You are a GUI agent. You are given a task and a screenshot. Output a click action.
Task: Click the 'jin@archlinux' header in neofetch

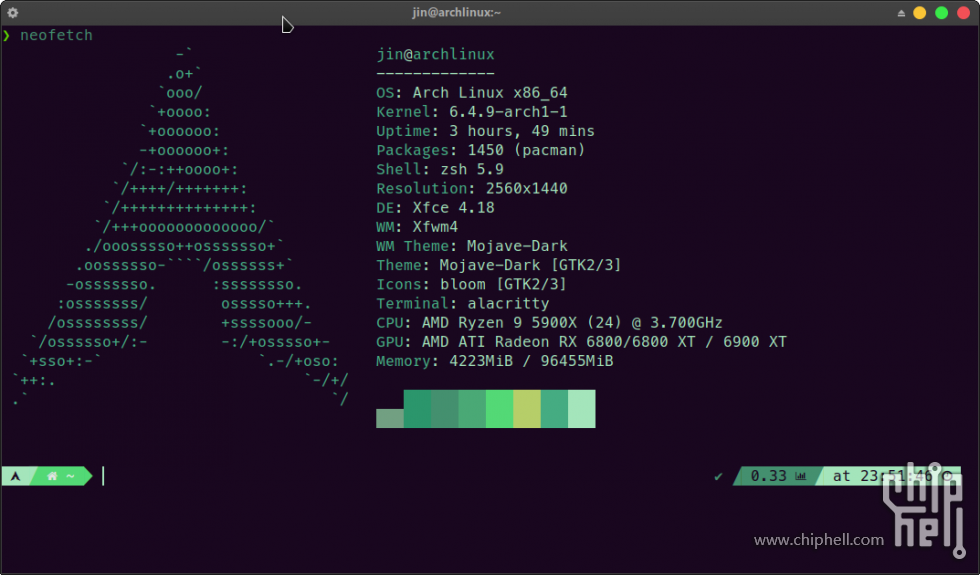pos(436,54)
